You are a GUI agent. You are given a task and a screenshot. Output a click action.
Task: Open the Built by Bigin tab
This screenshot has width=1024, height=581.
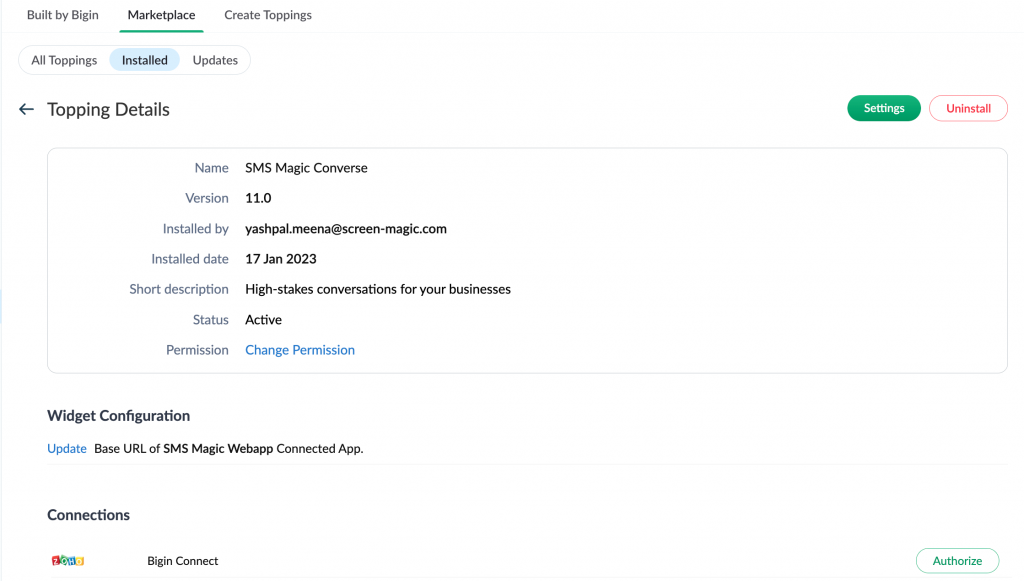point(63,15)
